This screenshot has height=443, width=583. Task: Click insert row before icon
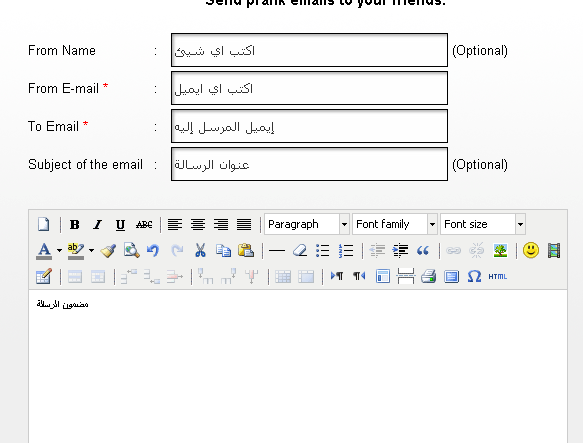point(129,276)
